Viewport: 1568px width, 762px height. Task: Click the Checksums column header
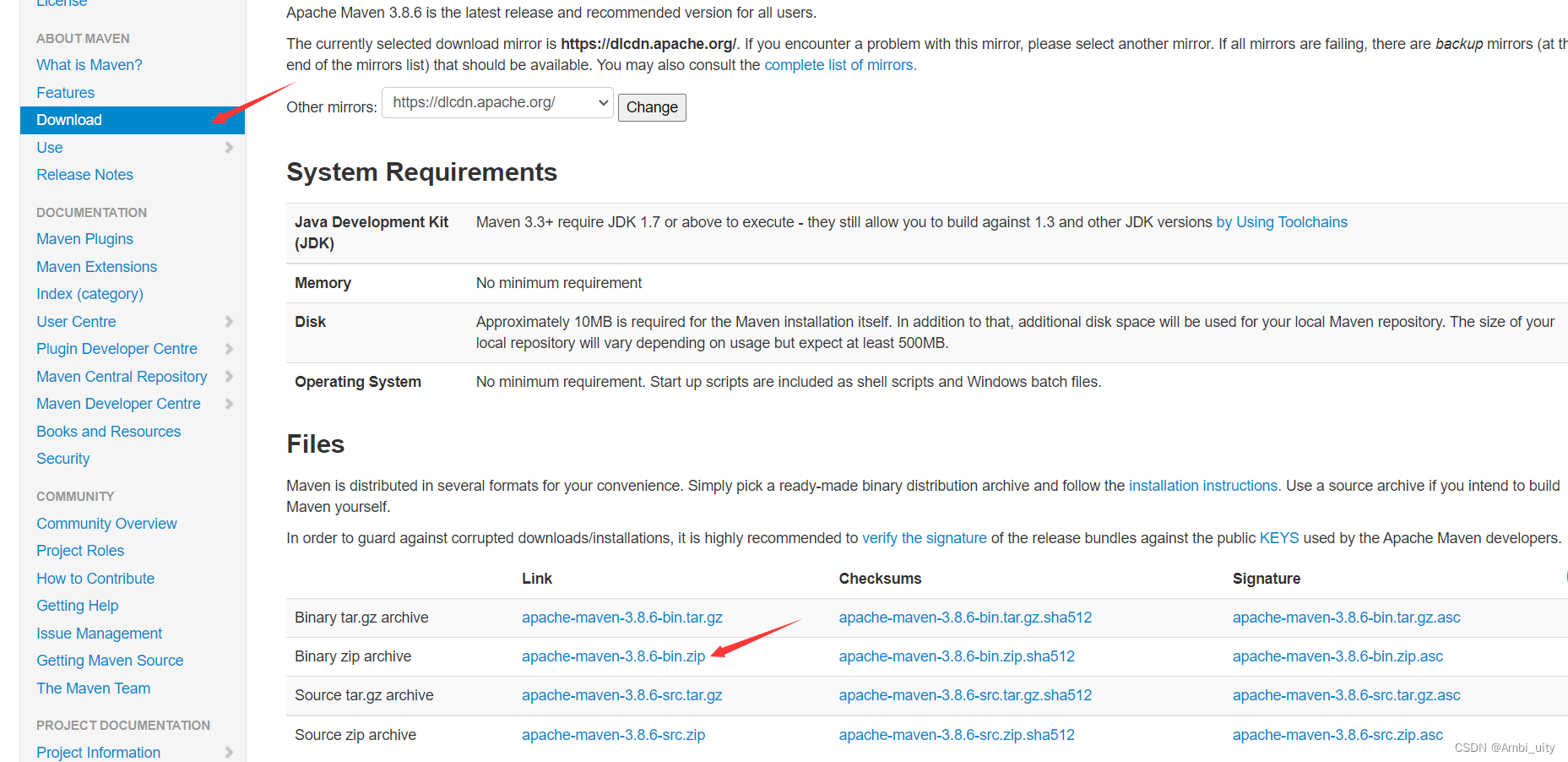[x=880, y=579]
